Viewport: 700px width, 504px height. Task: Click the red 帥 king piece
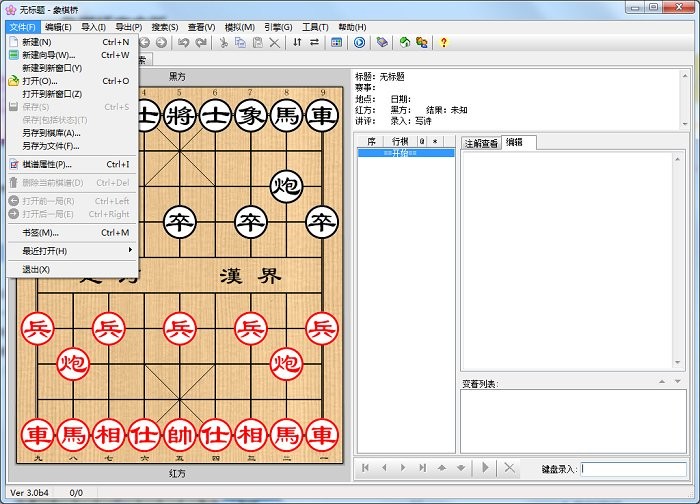[179, 435]
